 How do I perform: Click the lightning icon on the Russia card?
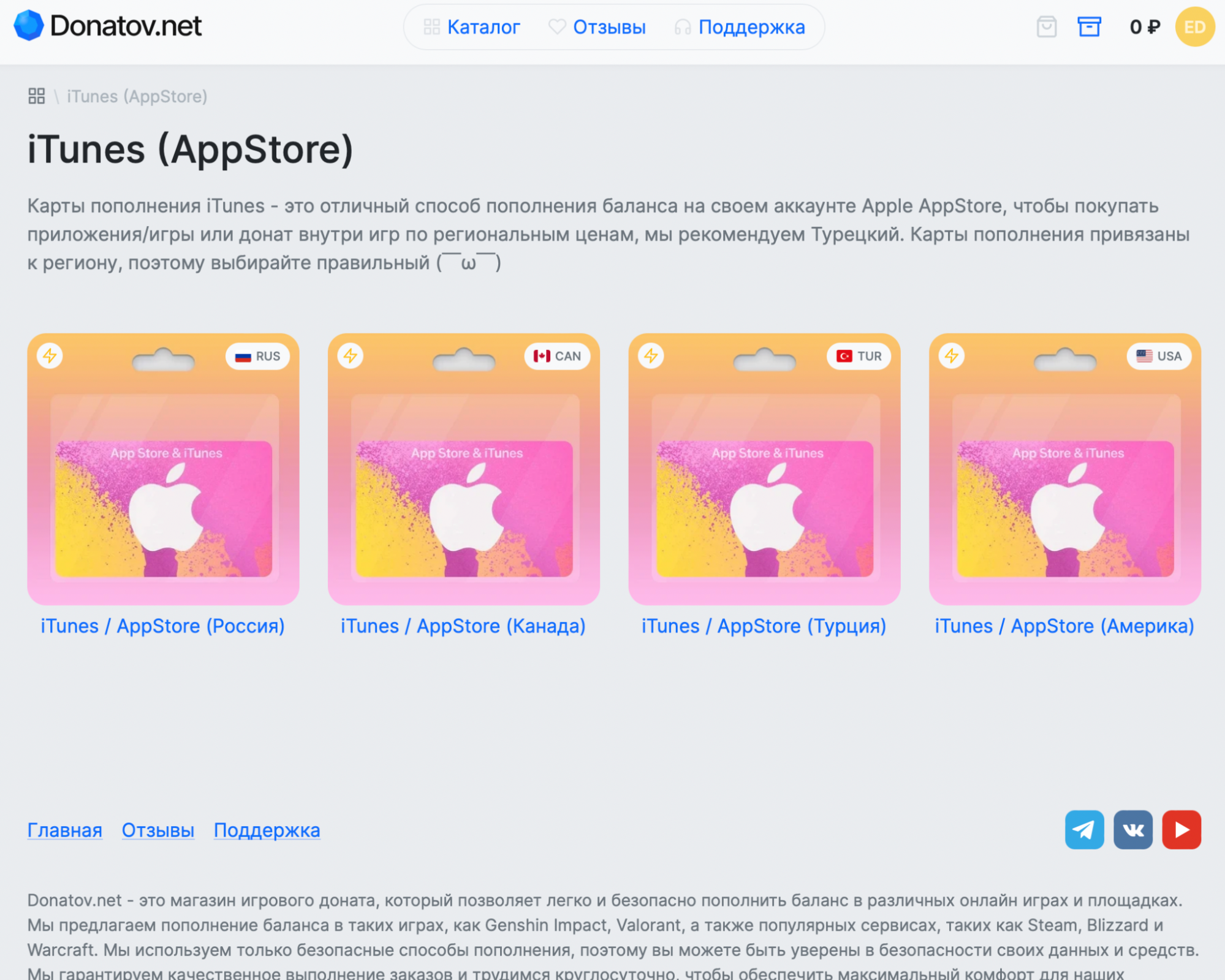pos(50,356)
